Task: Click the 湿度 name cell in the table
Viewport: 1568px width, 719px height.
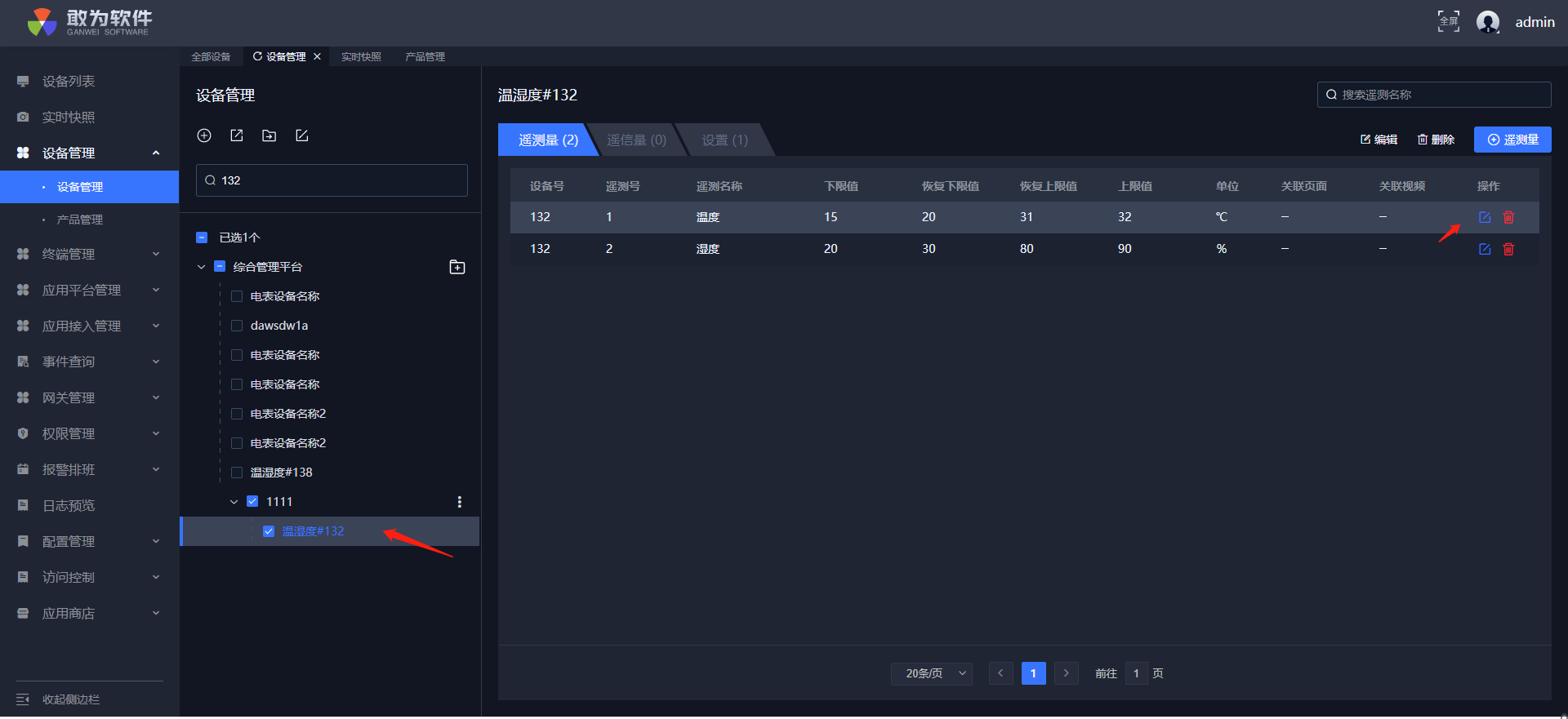Action: point(707,249)
